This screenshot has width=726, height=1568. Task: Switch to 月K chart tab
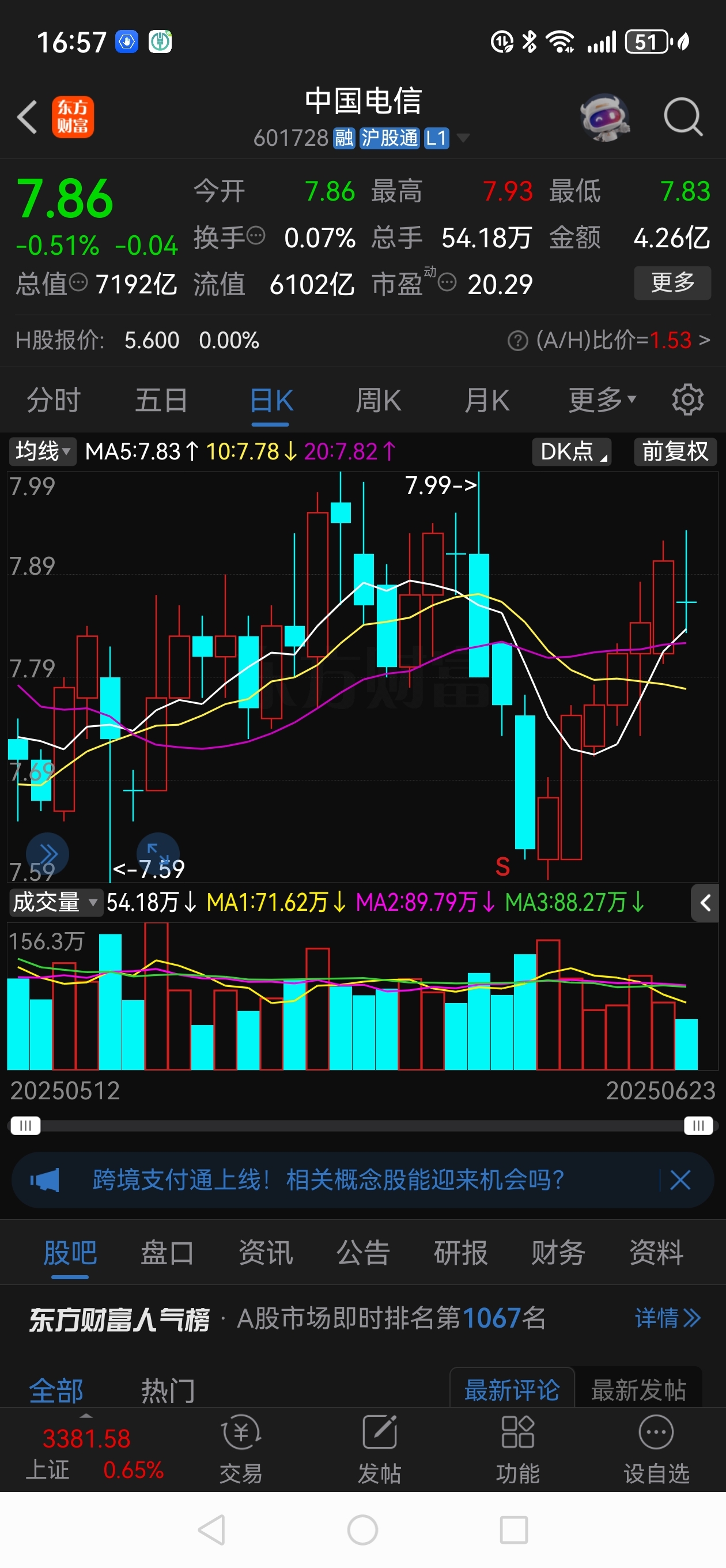[x=486, y=400]
